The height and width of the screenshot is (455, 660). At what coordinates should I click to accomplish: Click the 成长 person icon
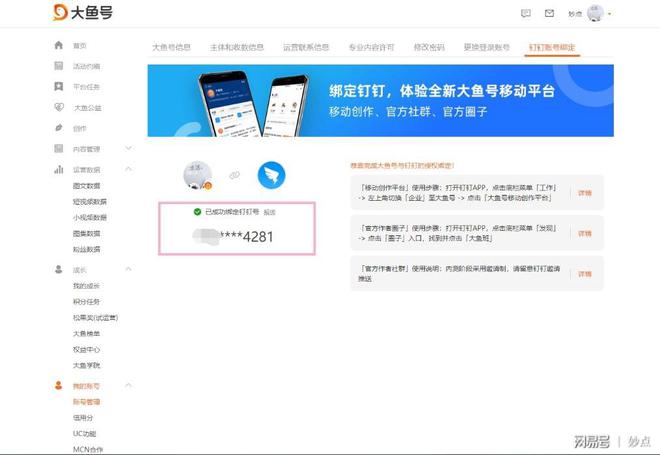click(59, 269)
